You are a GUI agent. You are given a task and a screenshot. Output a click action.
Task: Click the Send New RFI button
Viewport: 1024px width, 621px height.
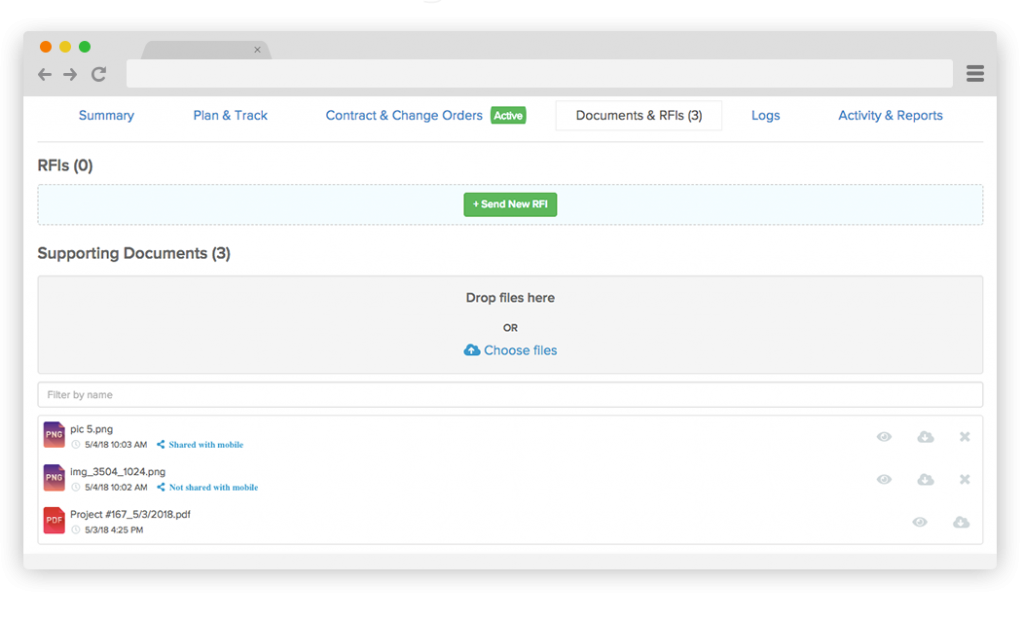[x=510, y=204]
